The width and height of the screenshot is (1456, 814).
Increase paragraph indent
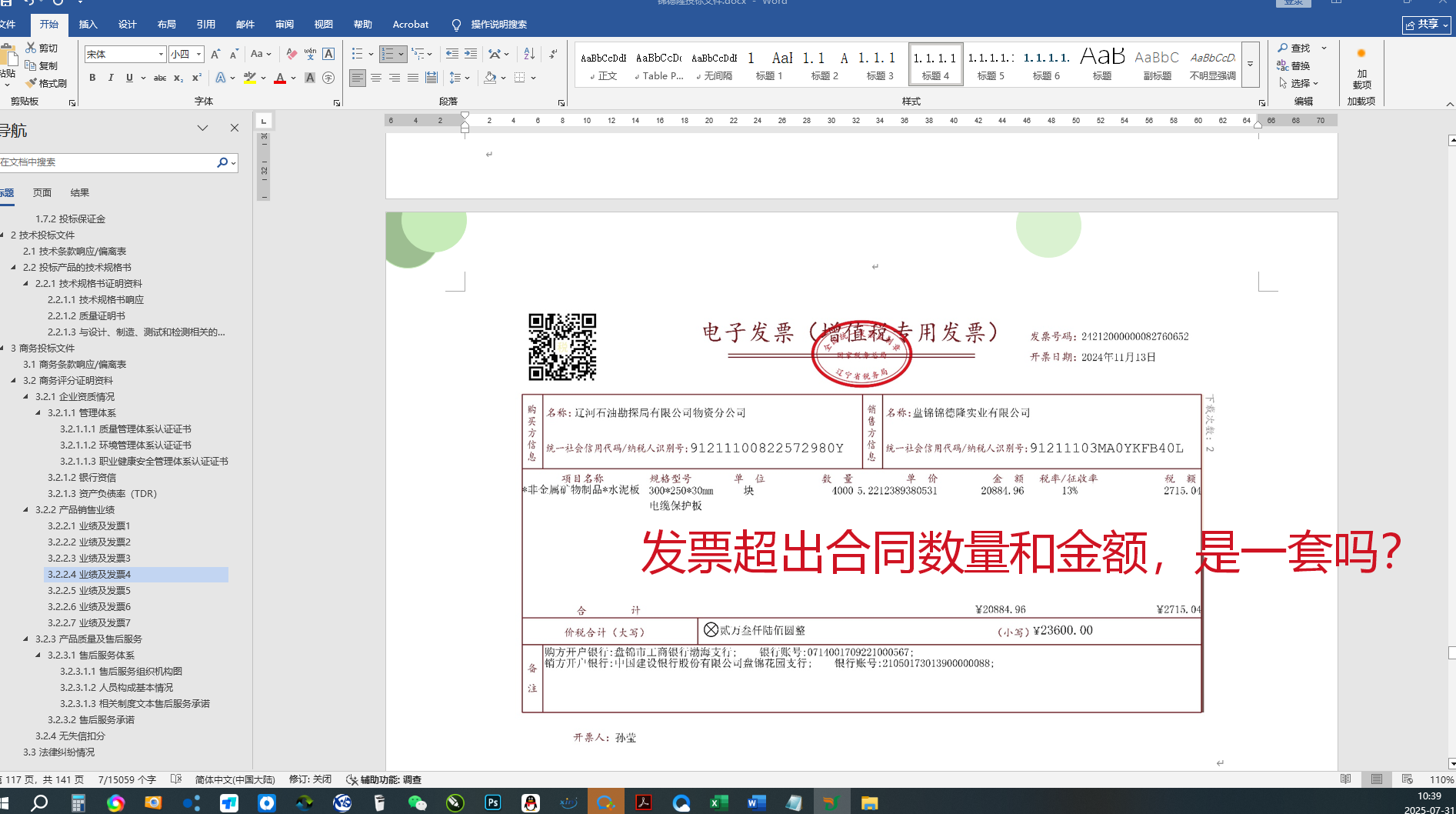[471, 54]
